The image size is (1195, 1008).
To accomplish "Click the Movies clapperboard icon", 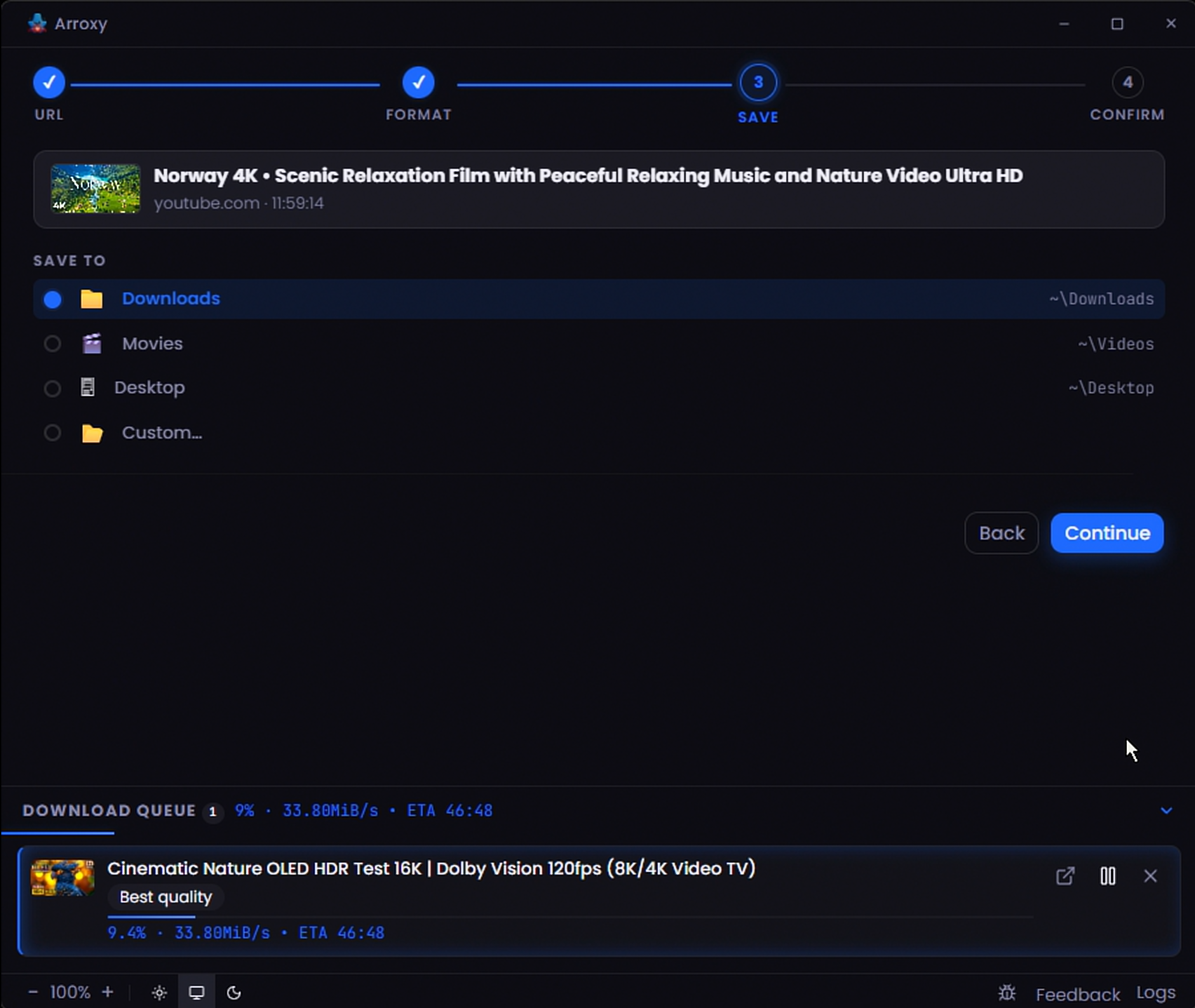I will pos(92,344).
